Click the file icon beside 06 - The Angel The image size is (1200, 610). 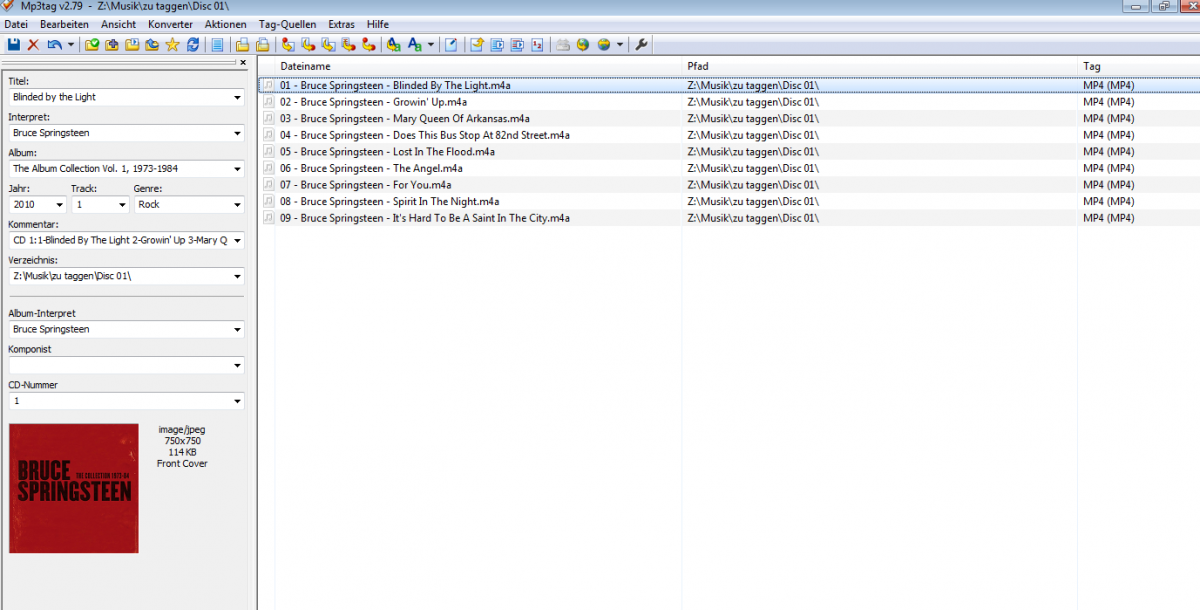(268, 168)
